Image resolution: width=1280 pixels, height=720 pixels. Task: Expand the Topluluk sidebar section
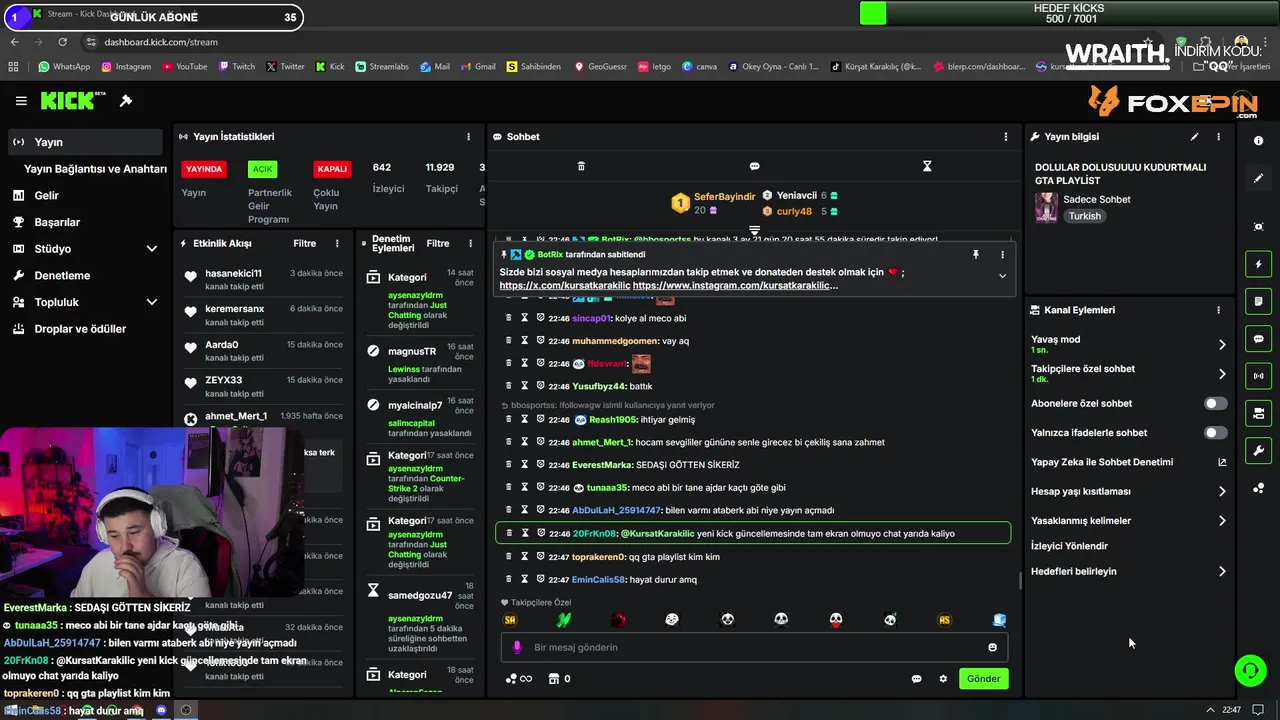[152, 302]
